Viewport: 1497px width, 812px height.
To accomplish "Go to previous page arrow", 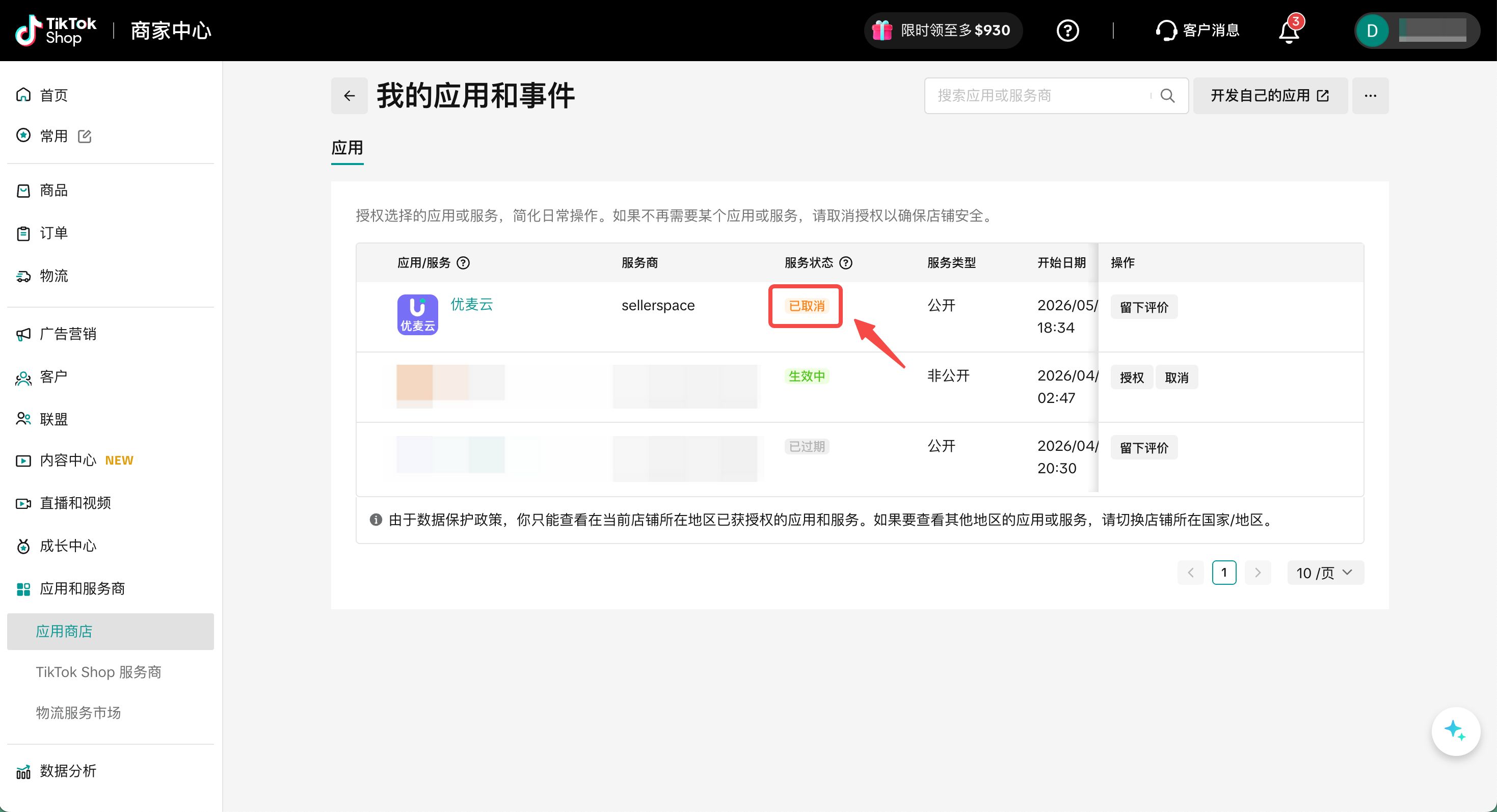I will point(1190,573).
